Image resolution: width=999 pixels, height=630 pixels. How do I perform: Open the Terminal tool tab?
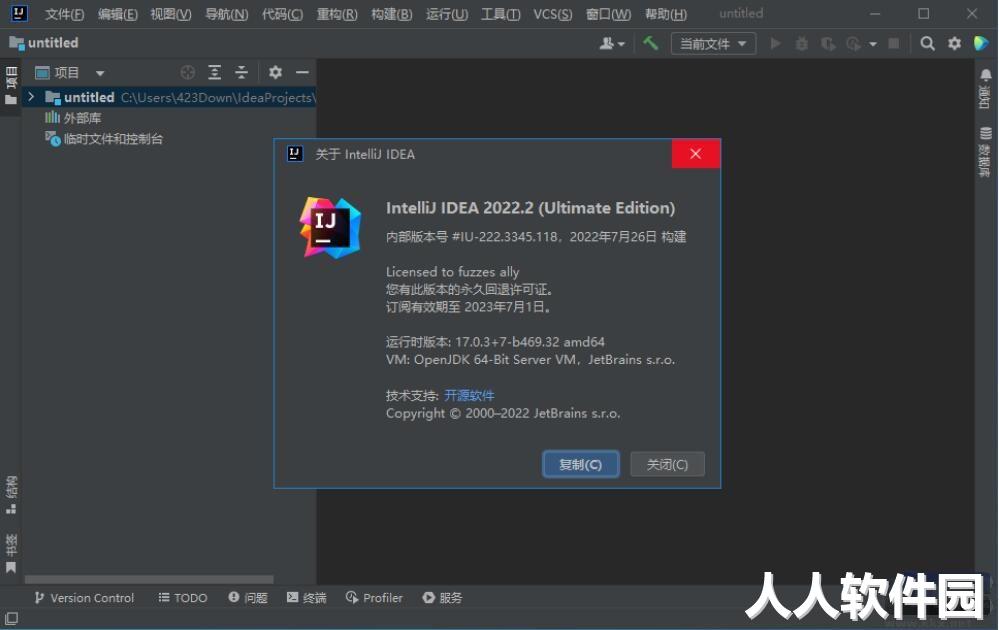[x=306, y=598]
